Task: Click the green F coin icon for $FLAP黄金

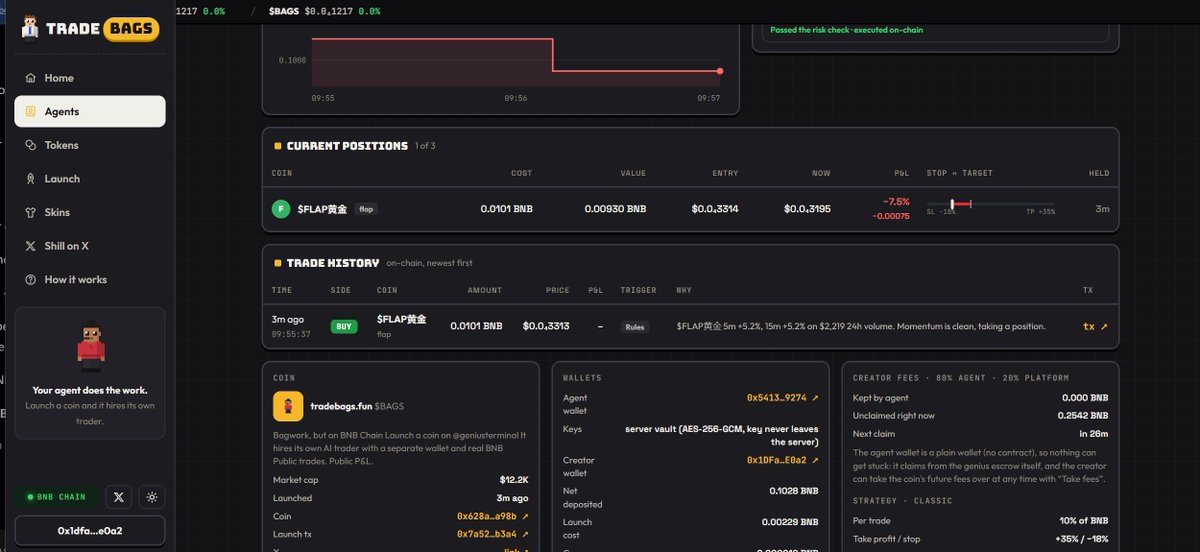Action: 282,209
